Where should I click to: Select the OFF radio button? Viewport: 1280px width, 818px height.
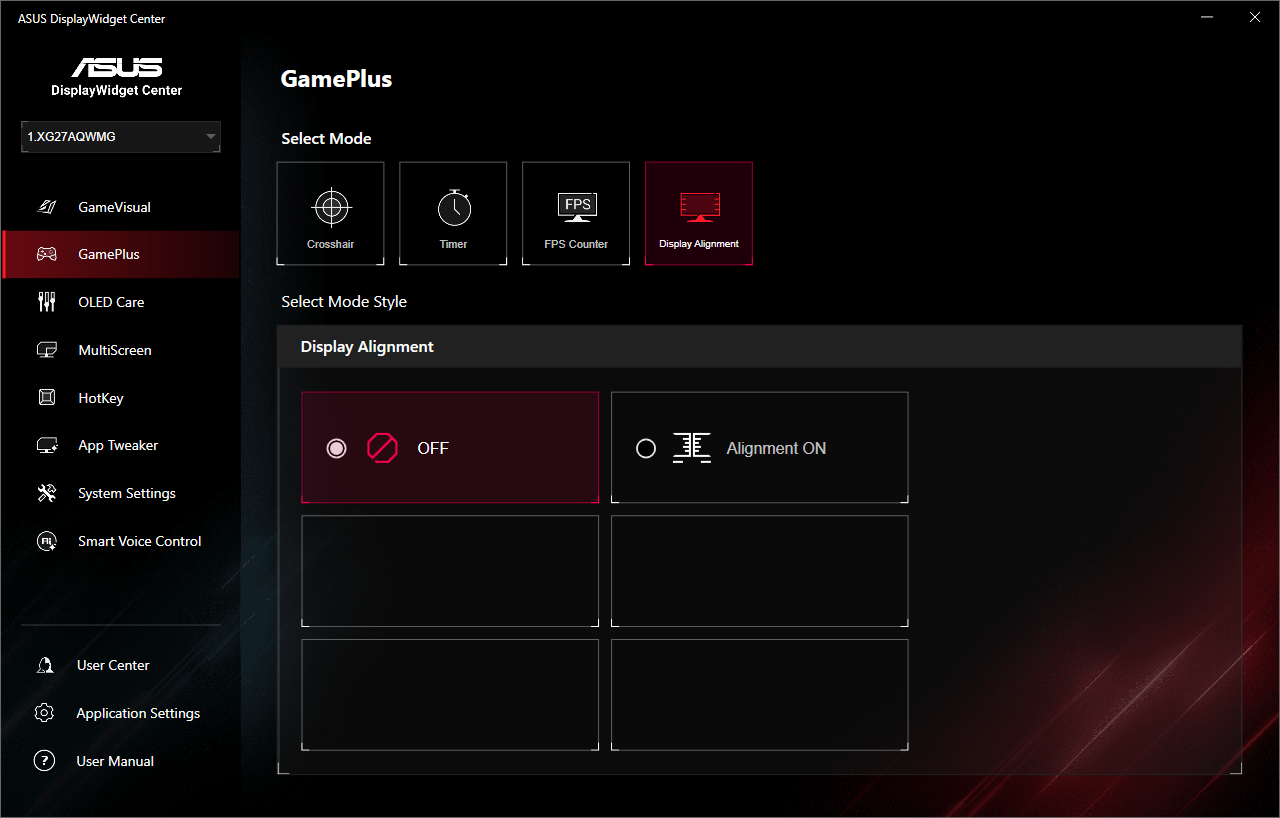tap(336, 448)
